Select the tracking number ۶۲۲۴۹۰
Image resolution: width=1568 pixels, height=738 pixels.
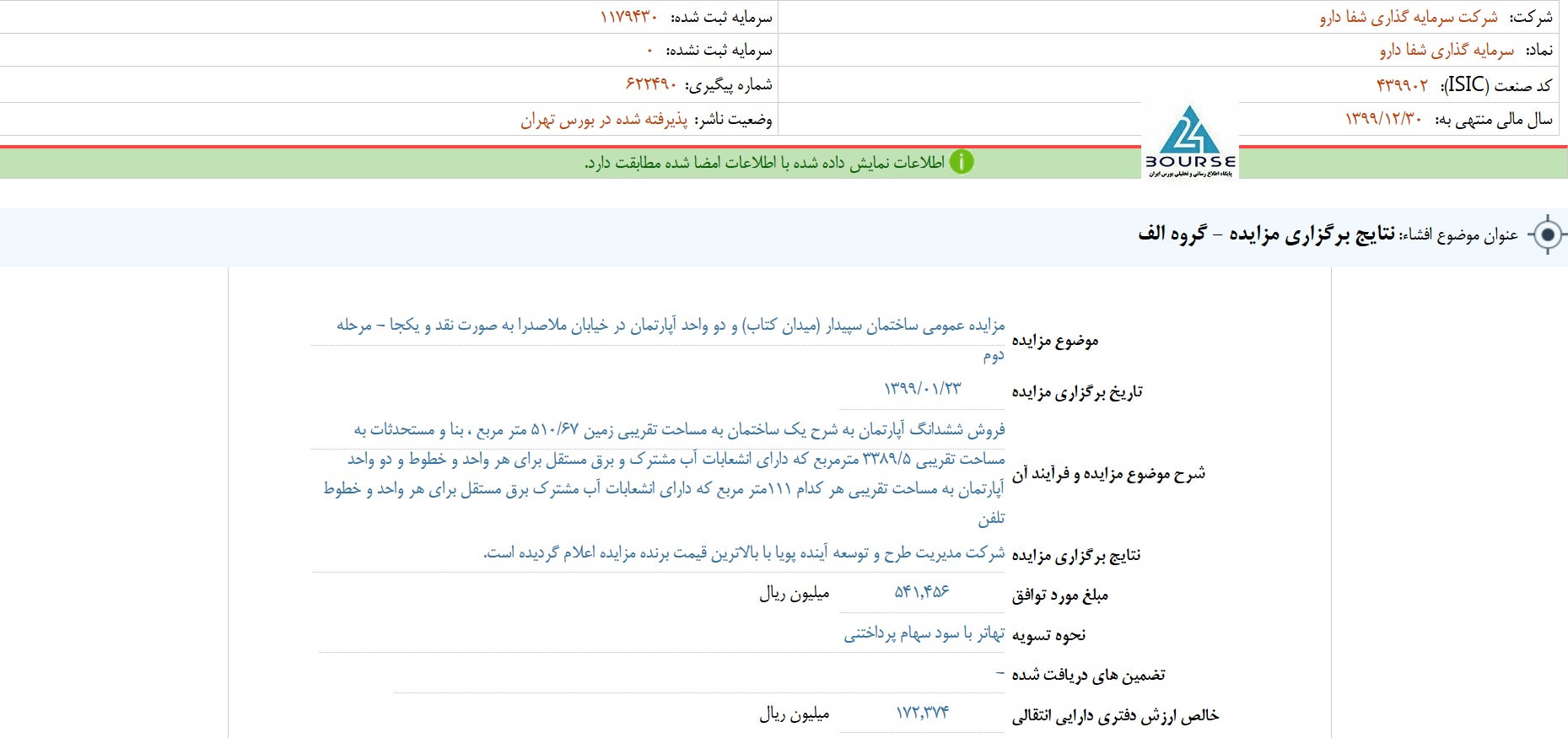[x=651, y=84]
